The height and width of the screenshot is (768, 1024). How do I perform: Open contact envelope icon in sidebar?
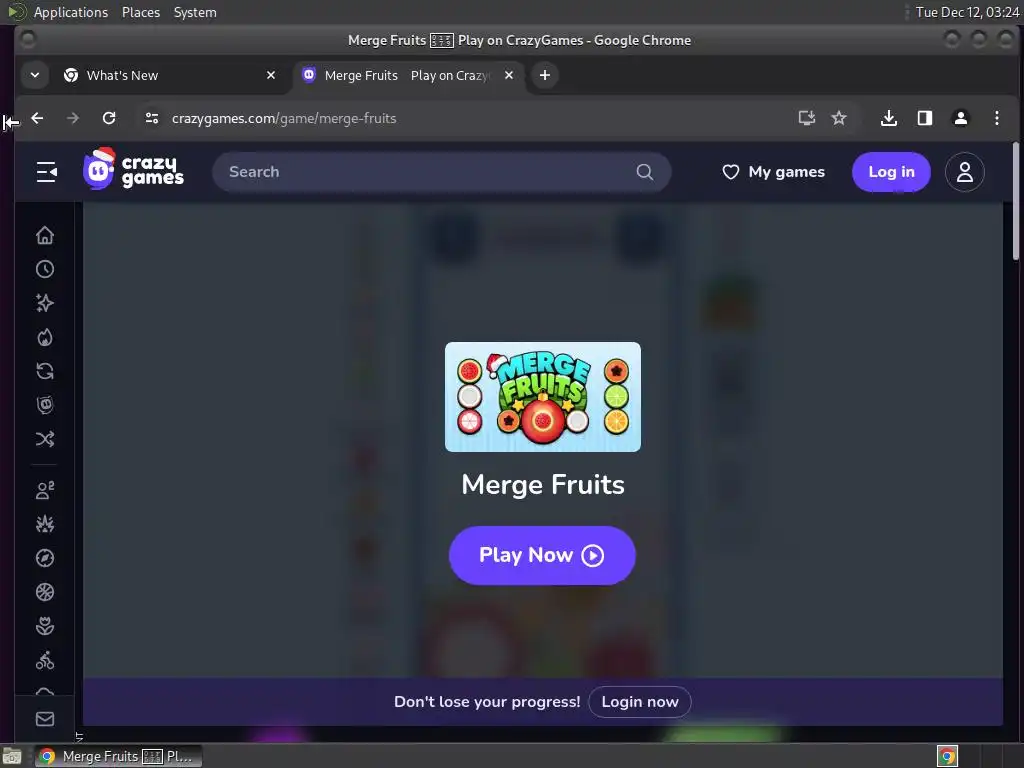click(44, 719)
